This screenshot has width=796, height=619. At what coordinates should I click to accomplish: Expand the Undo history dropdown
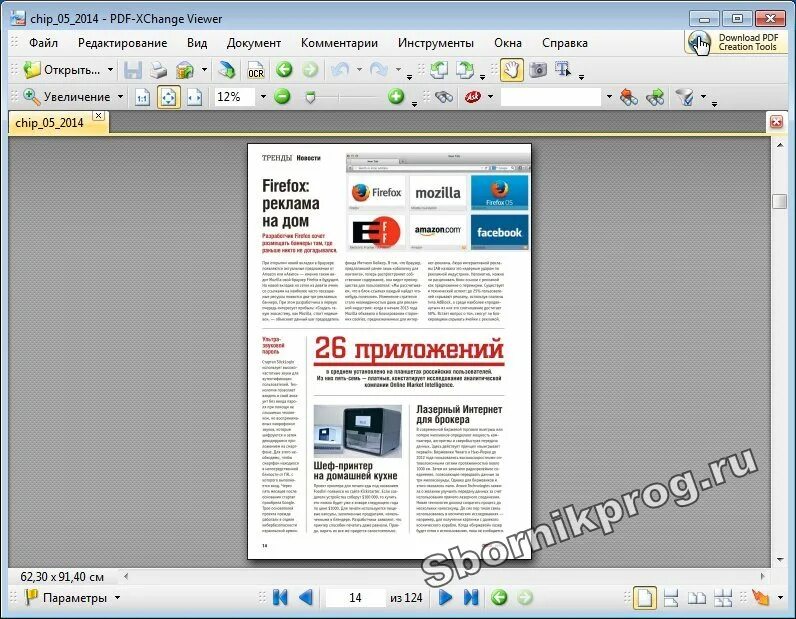coord(359,70)
